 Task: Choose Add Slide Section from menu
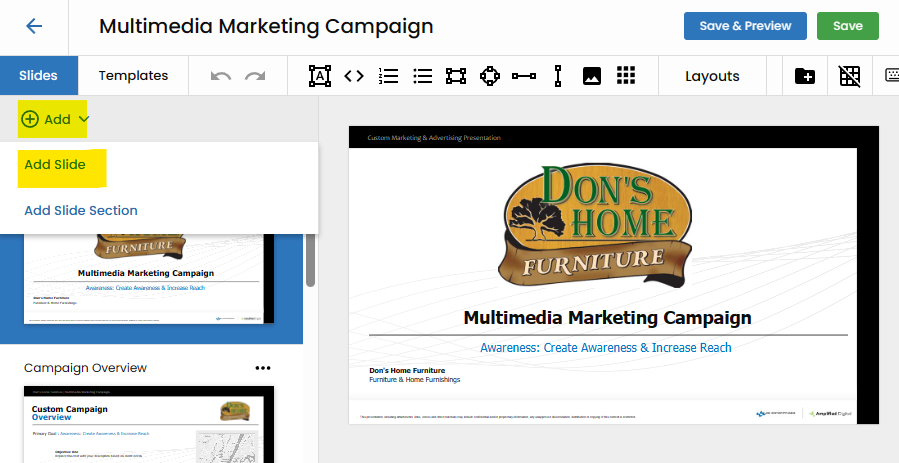[81, 211]
